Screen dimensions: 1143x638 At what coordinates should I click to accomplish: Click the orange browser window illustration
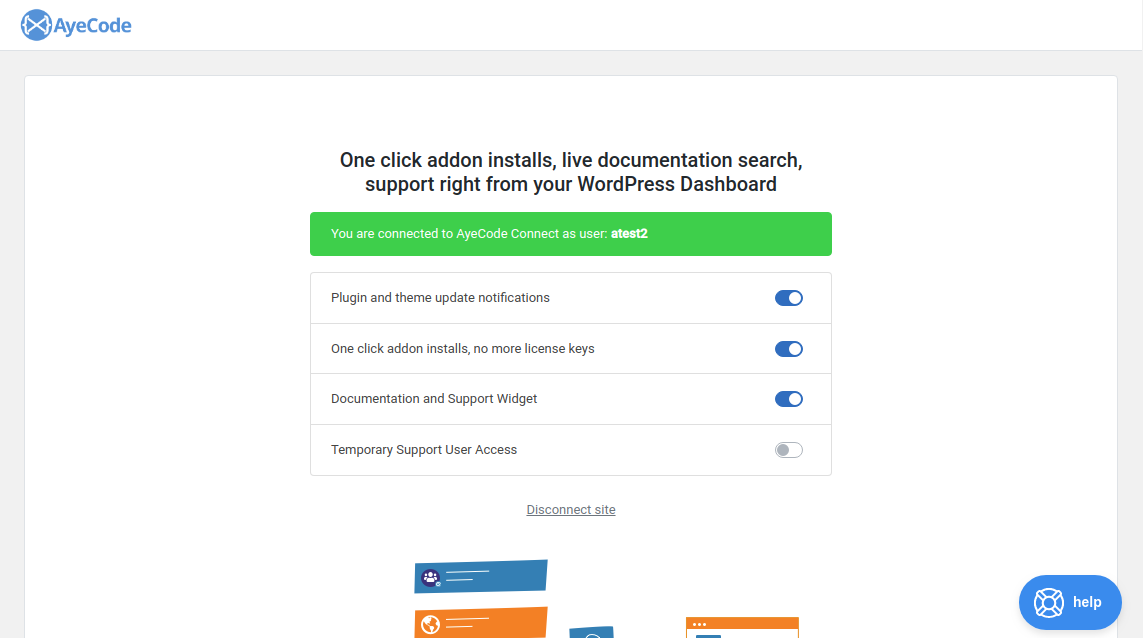click(x=742, y=628)
